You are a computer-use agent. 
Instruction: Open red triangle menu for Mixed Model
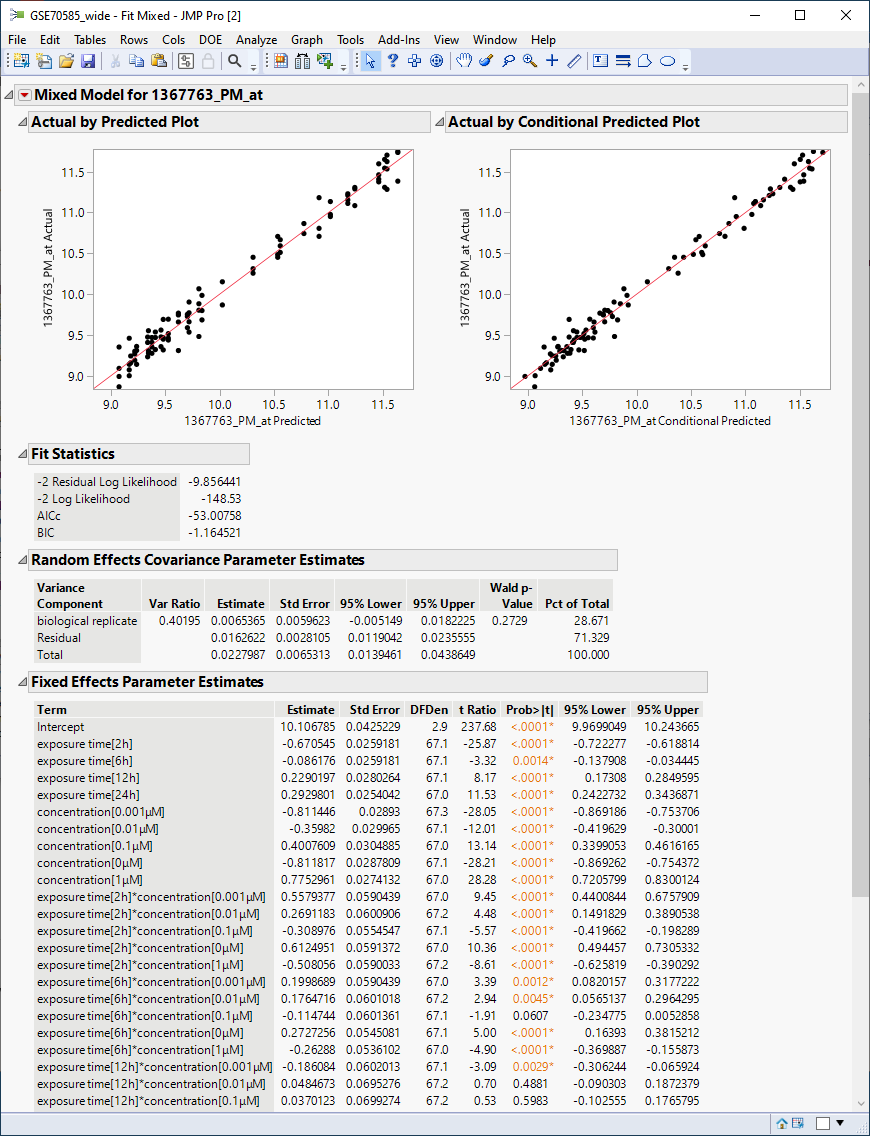tap(25, 96)
